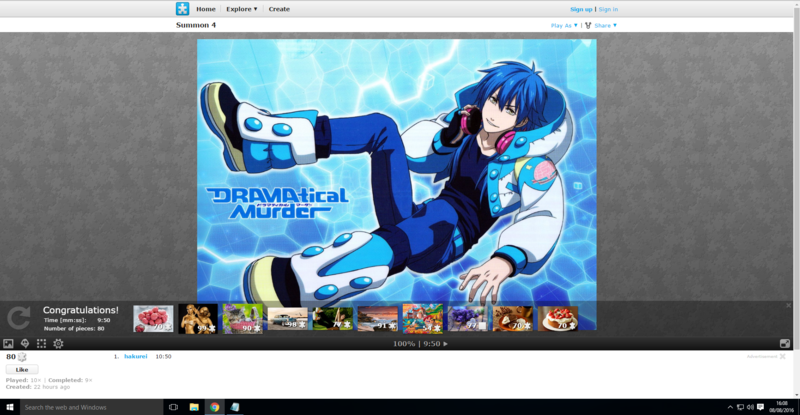Click the Sign up link
Viewport: 800px width, 415px height.
click(x=581, y=9)
